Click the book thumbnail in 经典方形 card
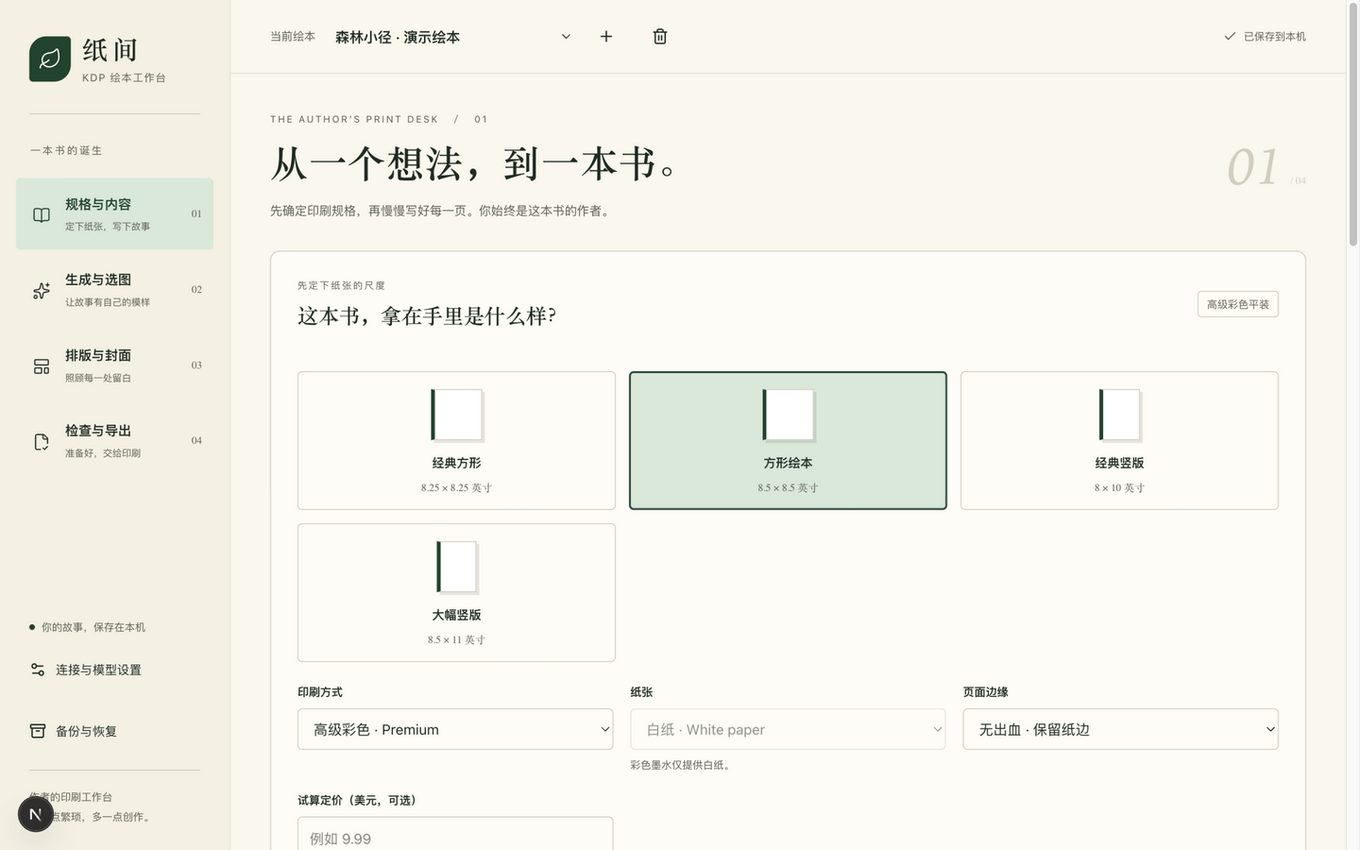The image size is (1360, 850). tap(457, 415)
